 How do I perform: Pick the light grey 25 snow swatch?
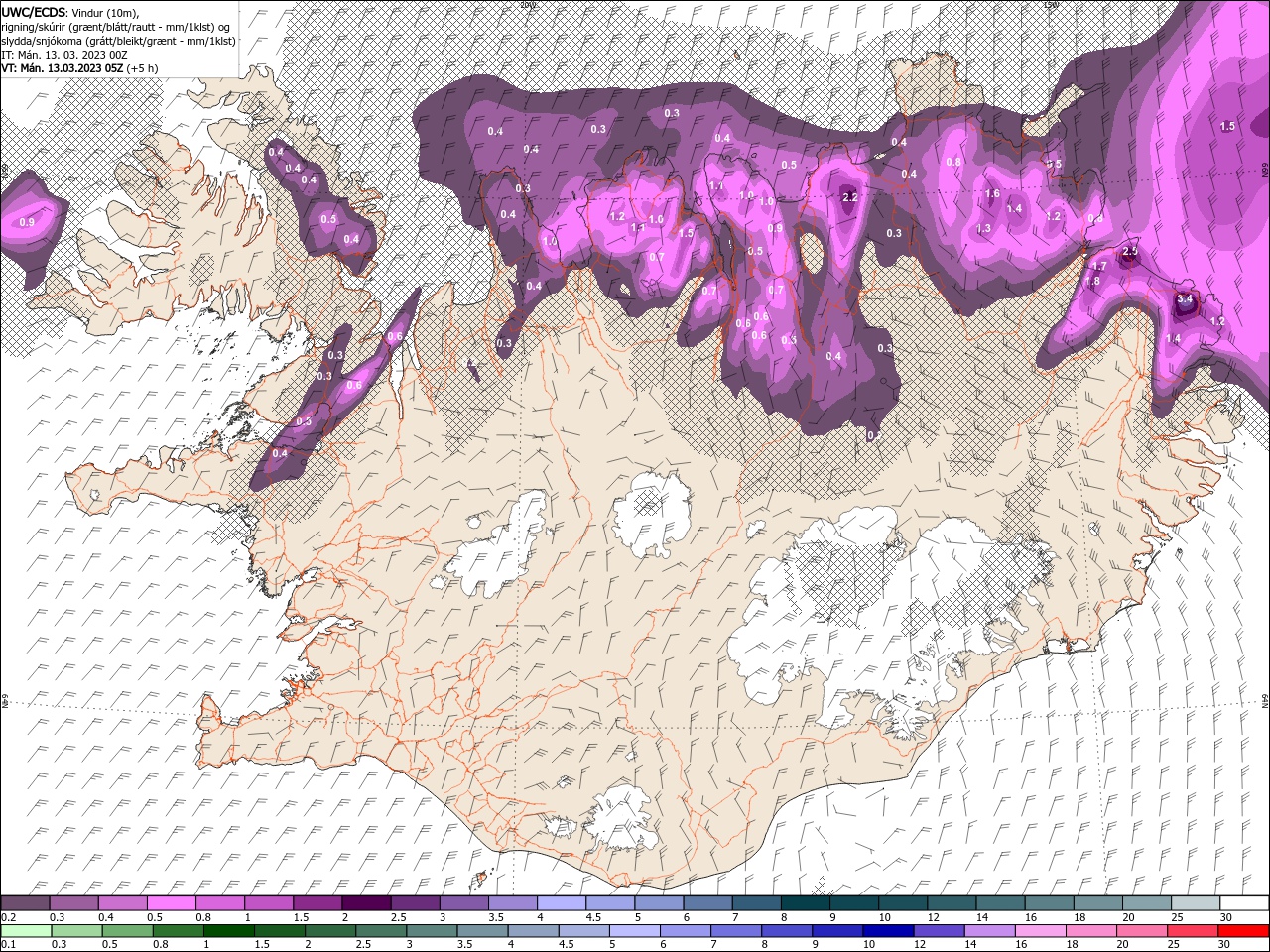1196,903
